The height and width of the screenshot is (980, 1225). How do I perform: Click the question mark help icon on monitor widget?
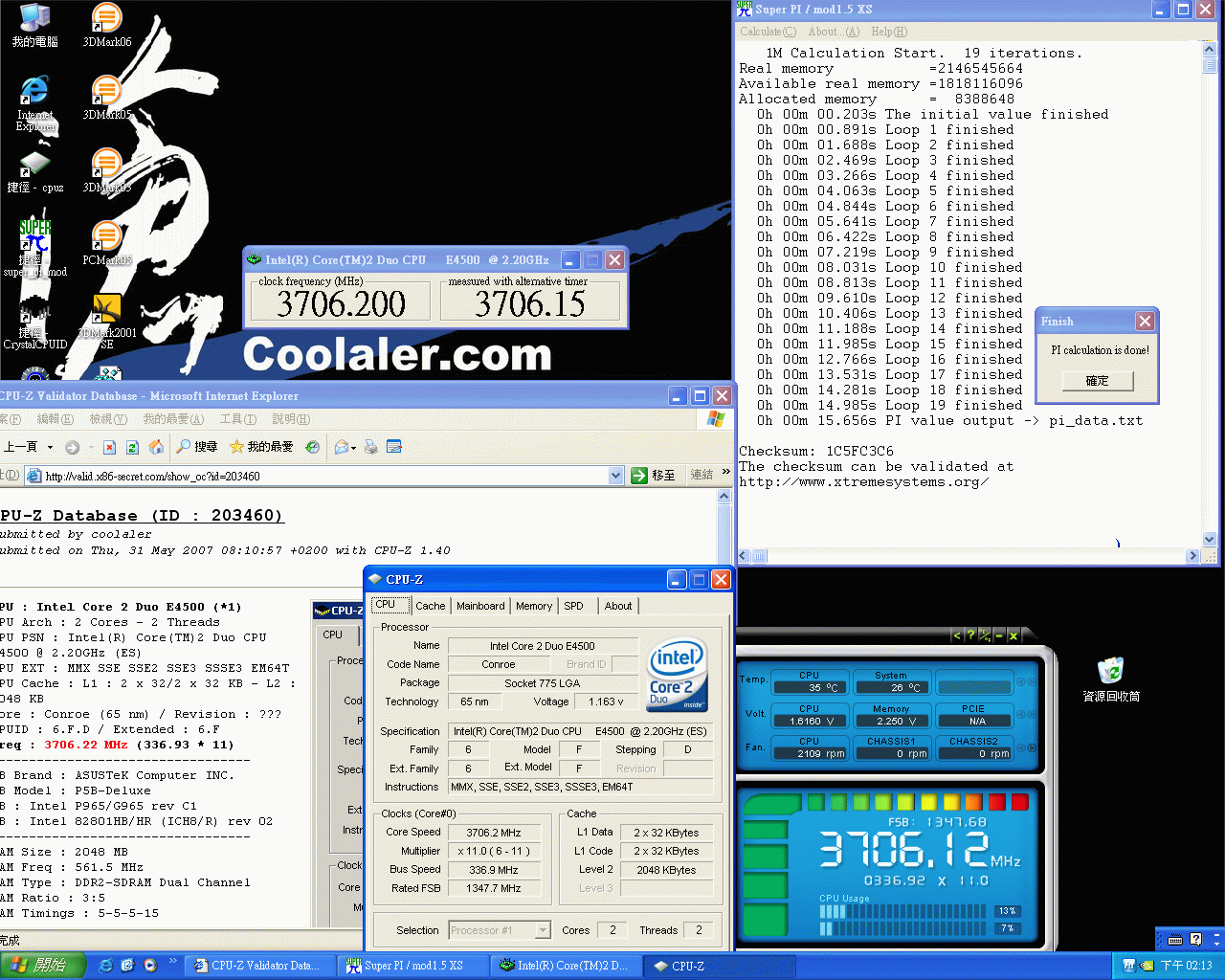click(x=969, y=635)
